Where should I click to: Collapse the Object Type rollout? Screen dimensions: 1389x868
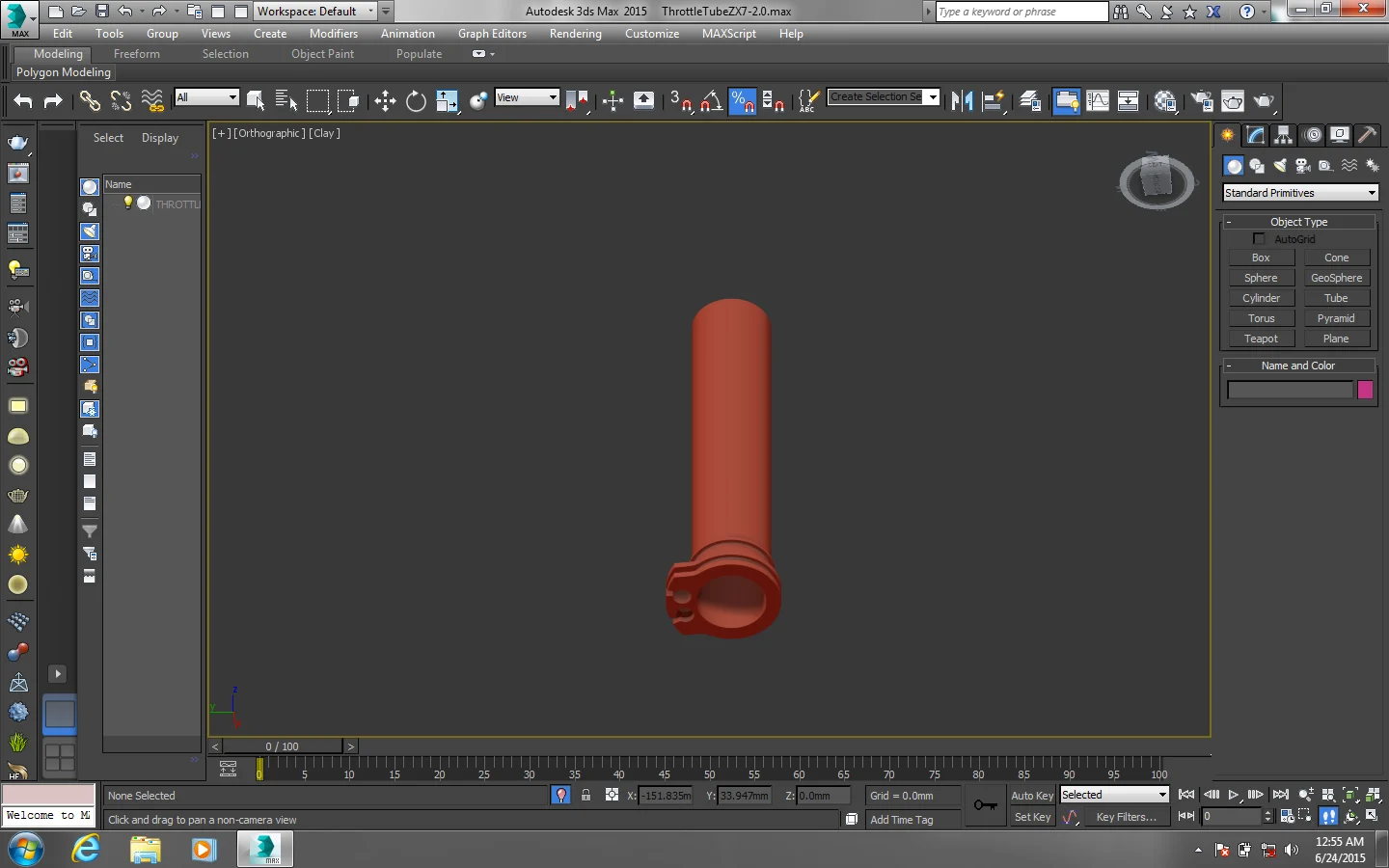(1298, 222)
